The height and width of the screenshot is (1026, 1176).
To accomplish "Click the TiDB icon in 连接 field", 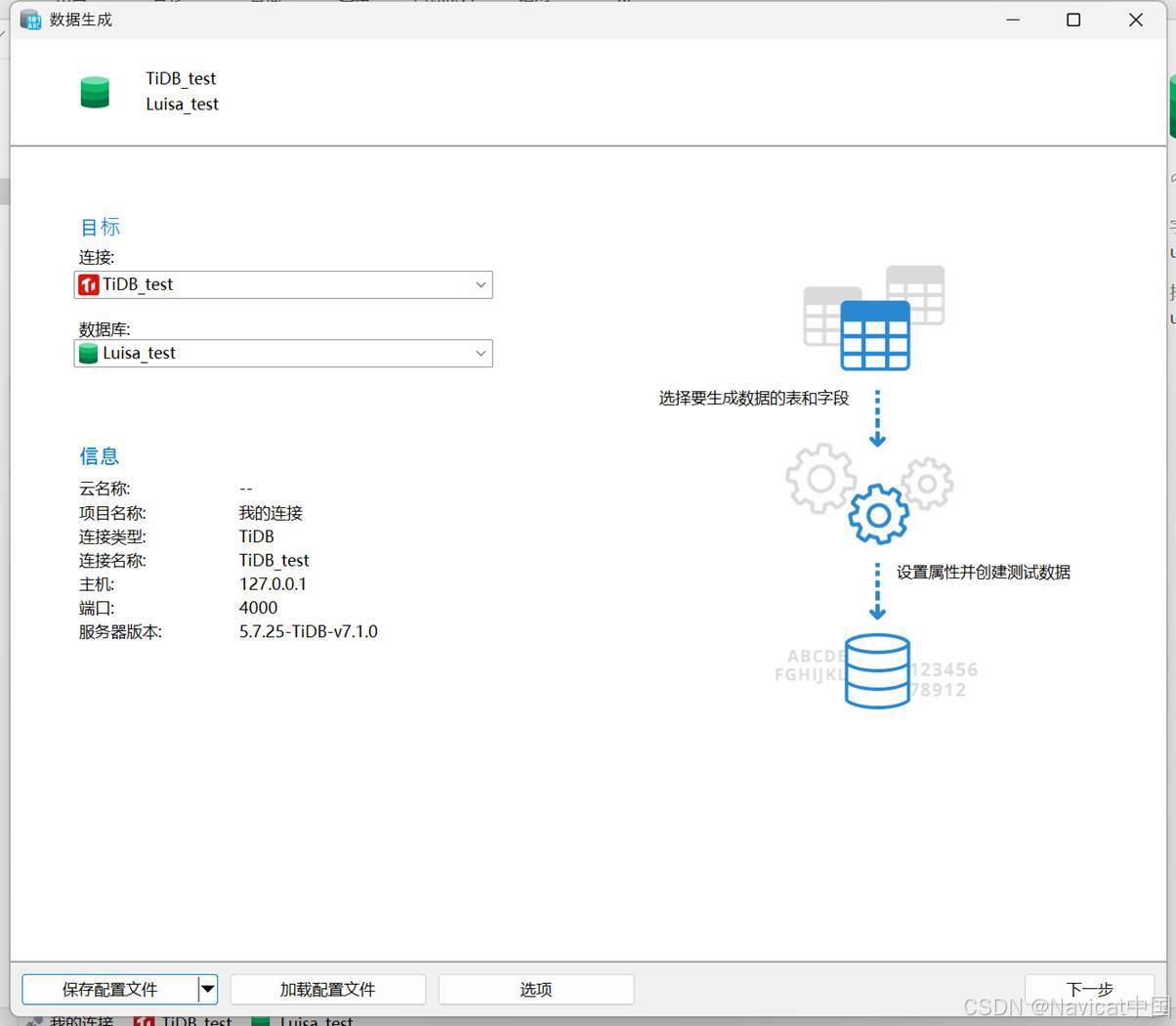I will click(89, 284).
